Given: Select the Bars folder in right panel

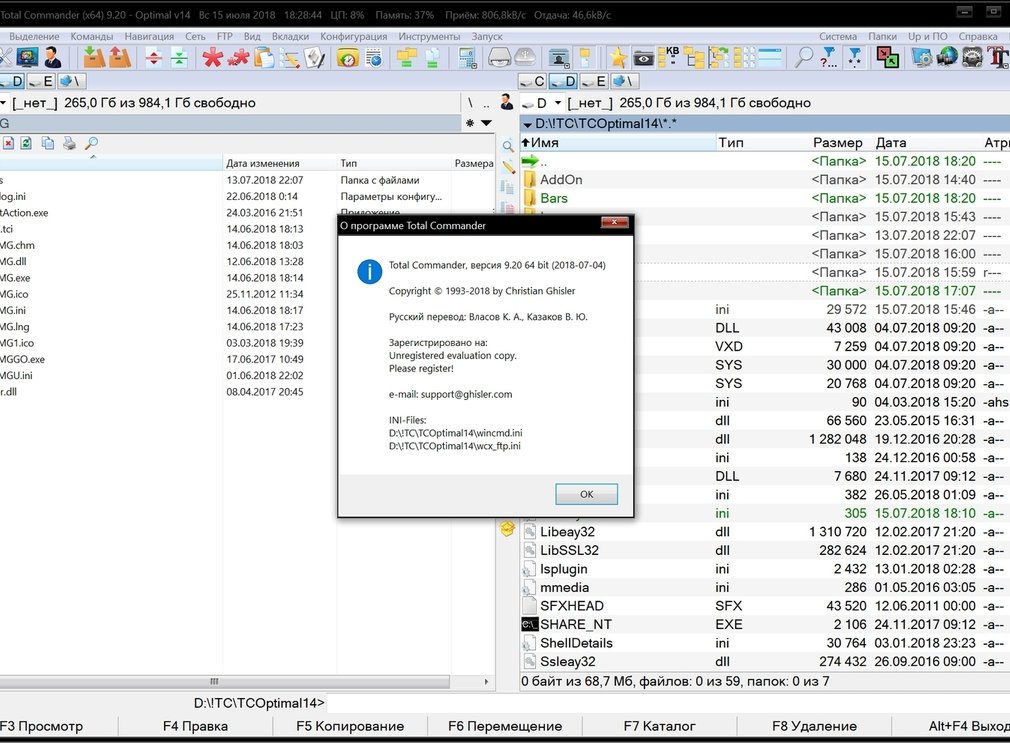Looking at the screenshot, I should 763,198.
